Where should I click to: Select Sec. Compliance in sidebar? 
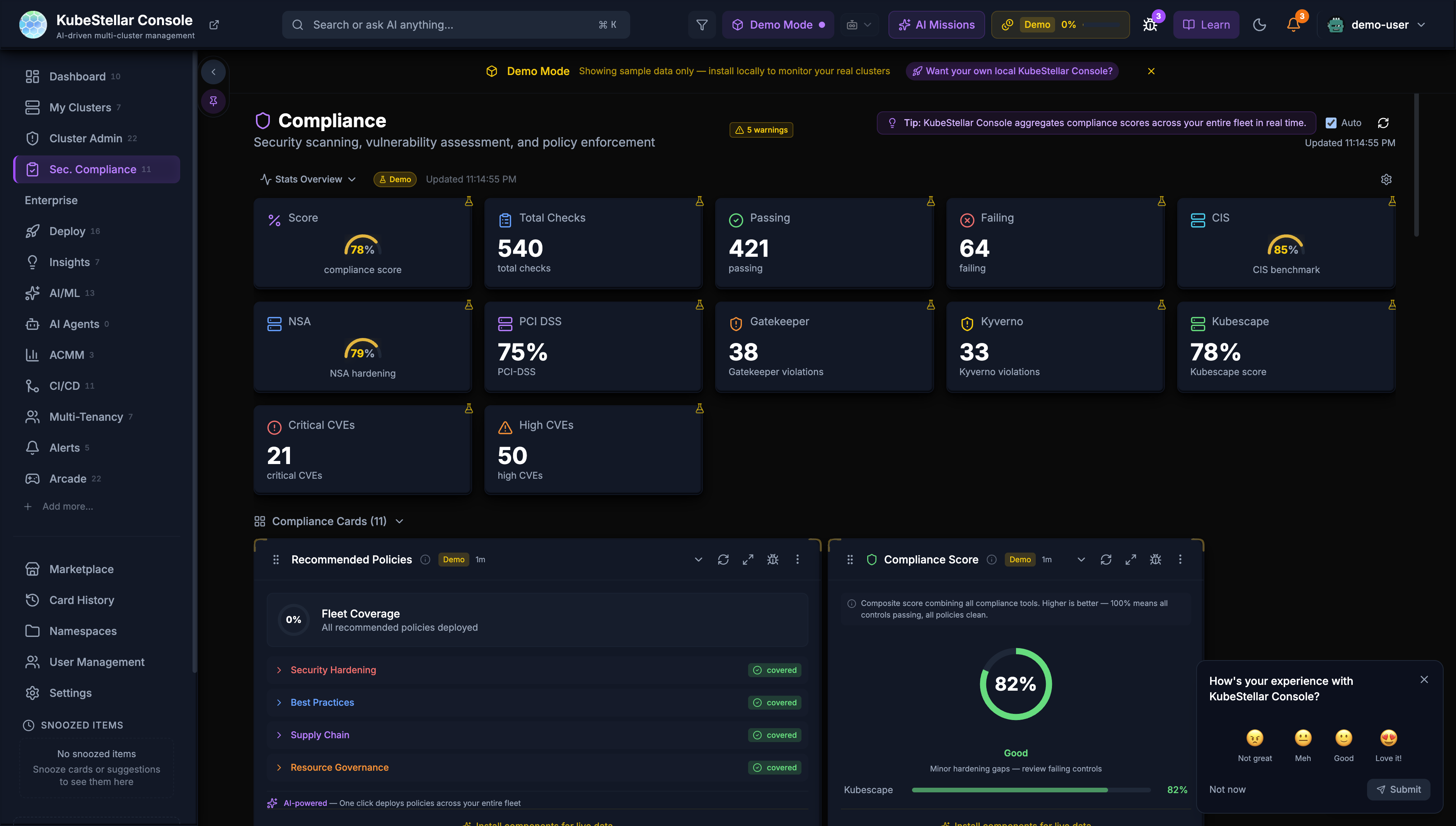click(x=96, y=170)
